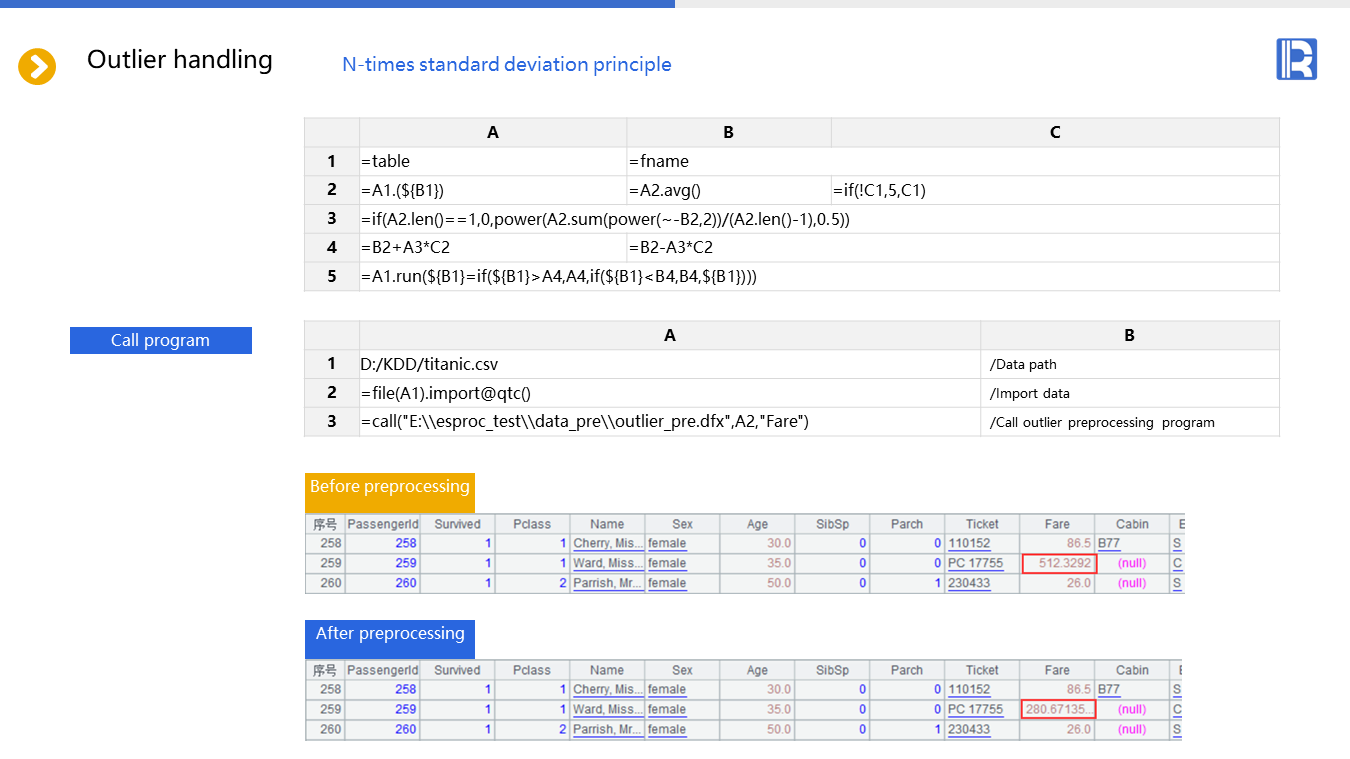Click the highlighted Fare value 512.3292
This screenshot has width=1350, height=759.
click(x=1059, y=563)
